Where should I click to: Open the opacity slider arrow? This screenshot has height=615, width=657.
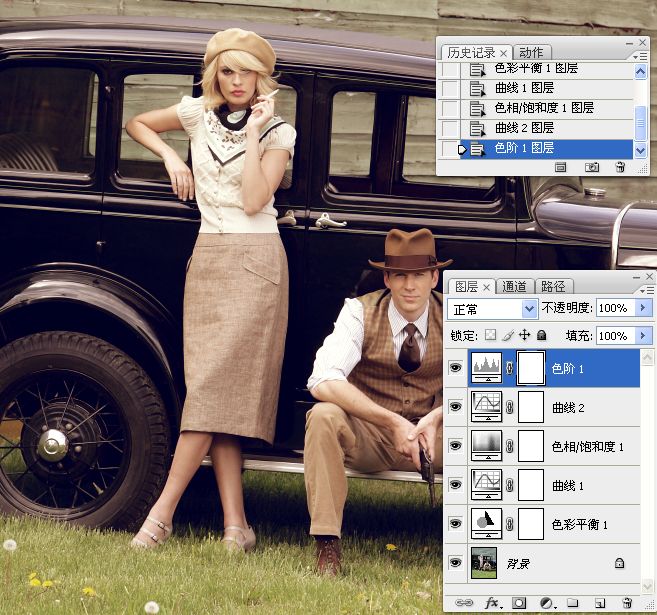tap(643, 308)
